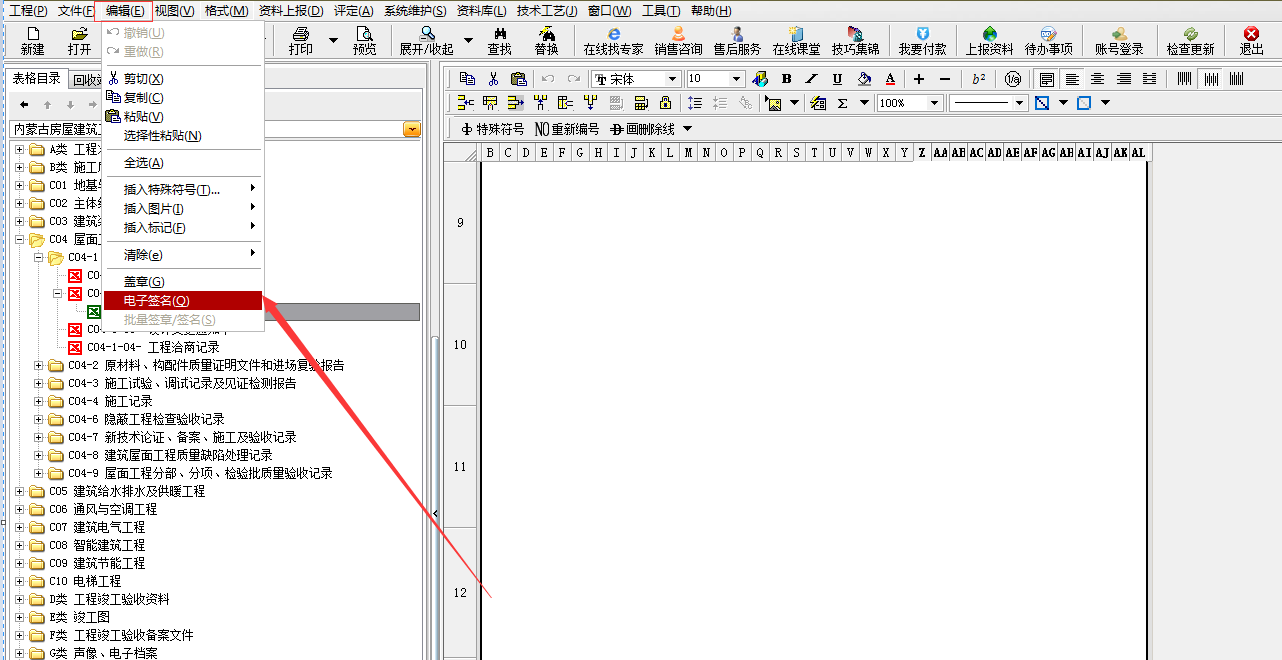This screenshot has height=660, width=1282.
Task: Choose 全选(A) from the Edit menu
Action: [143, 163]
